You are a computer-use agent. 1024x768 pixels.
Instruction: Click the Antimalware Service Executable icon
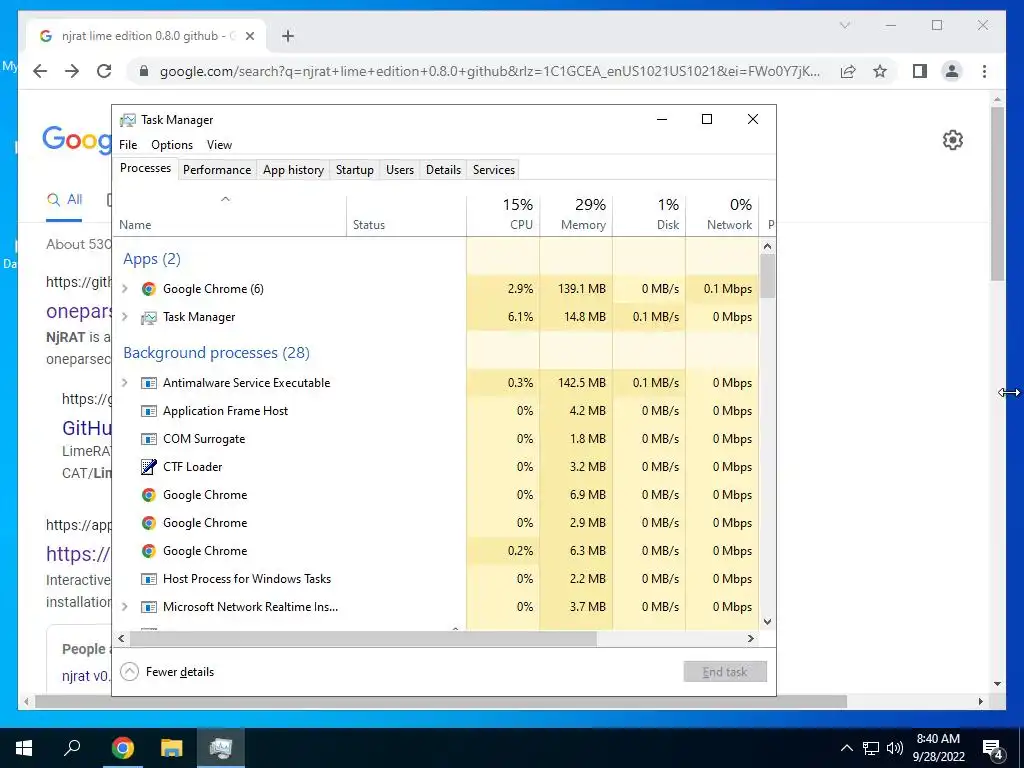(x=149, y=383)
